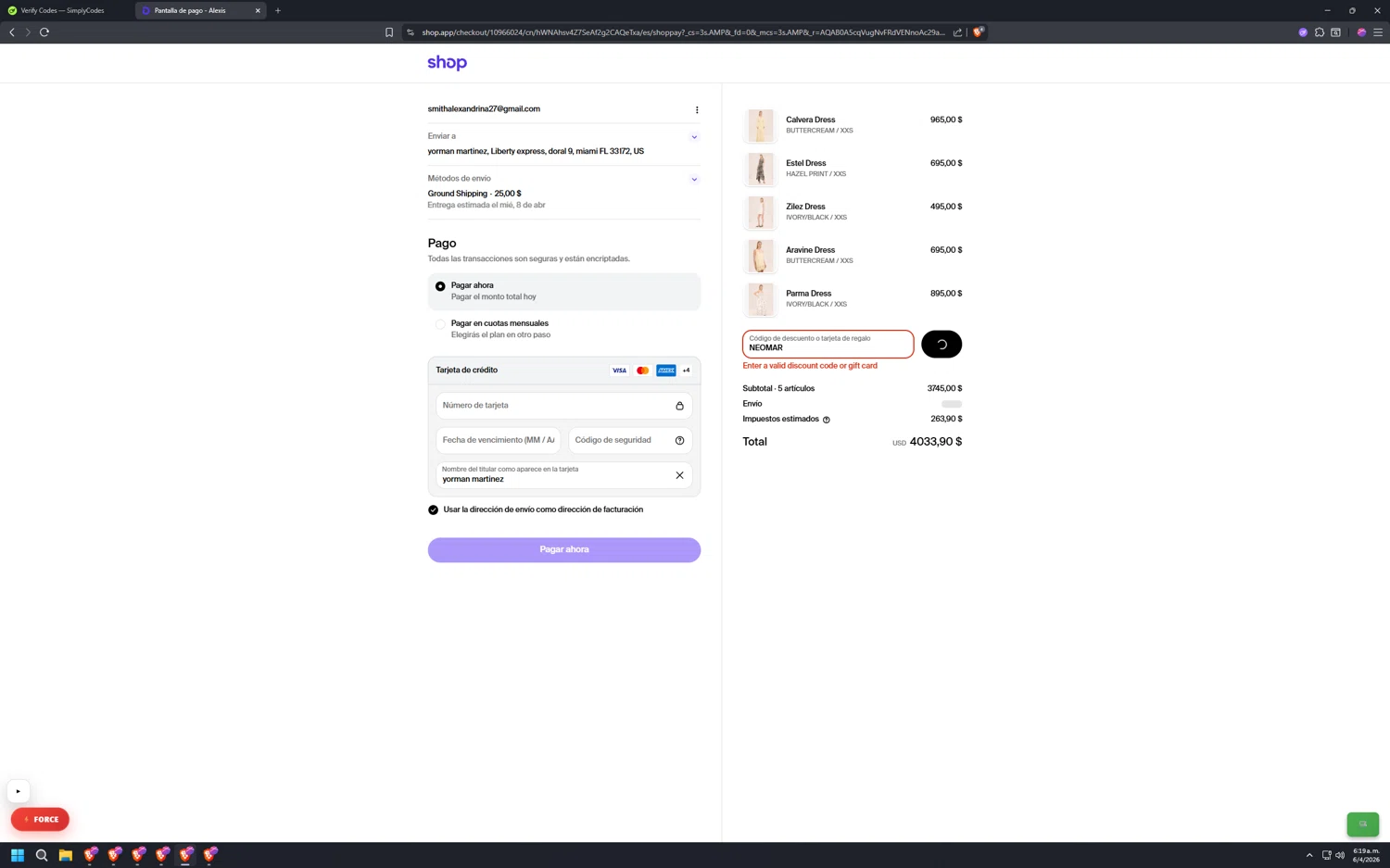Go back in browser history

[x=12, y=32]
